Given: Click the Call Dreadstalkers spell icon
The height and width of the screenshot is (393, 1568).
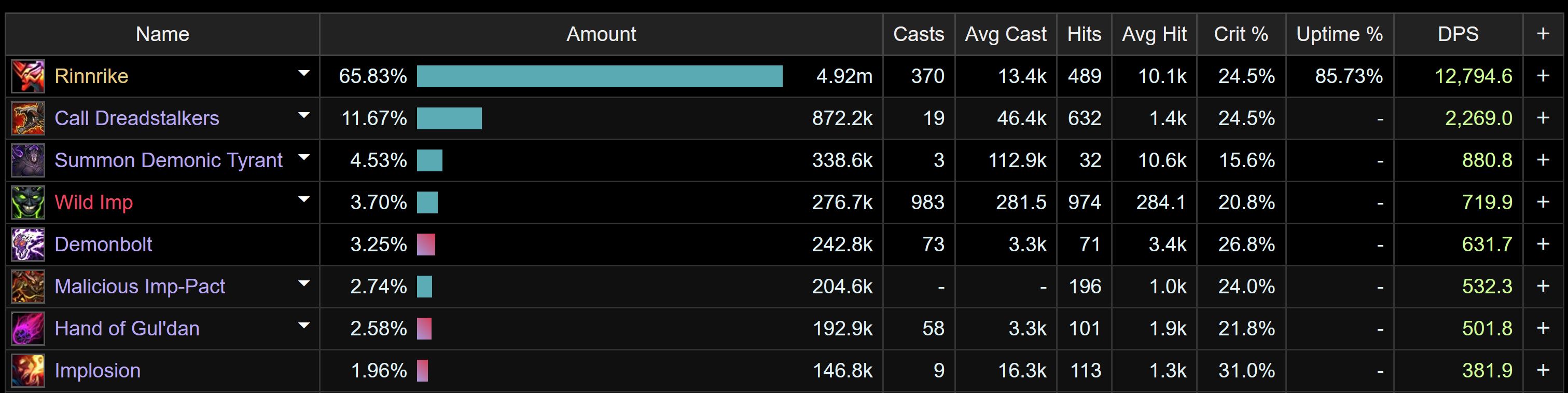Looking at the screenshot, I should pyautogui.click(x=28, y=118).
